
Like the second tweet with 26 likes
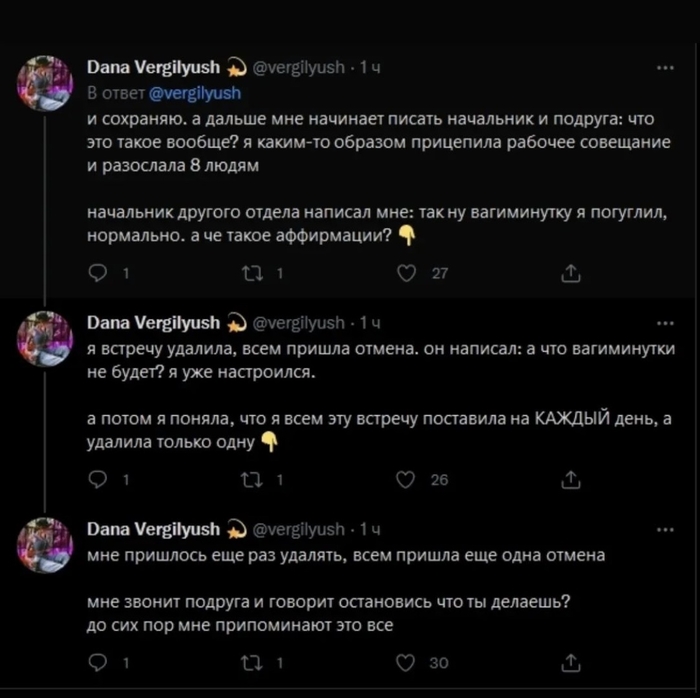point(406,480)
